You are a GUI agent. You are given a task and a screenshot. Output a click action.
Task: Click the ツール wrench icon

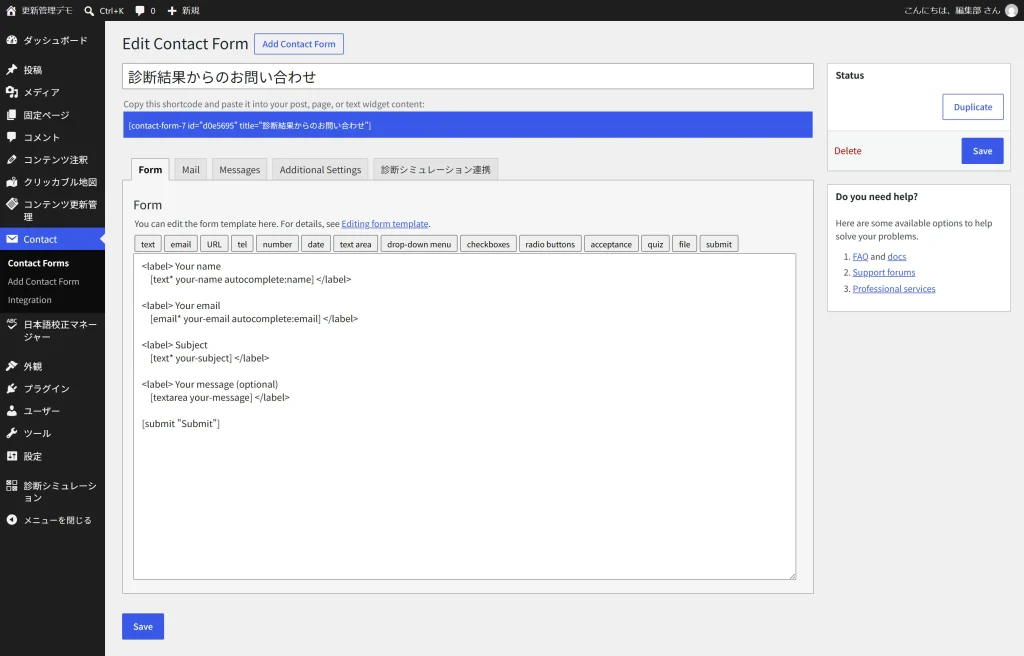click(12, 433)
